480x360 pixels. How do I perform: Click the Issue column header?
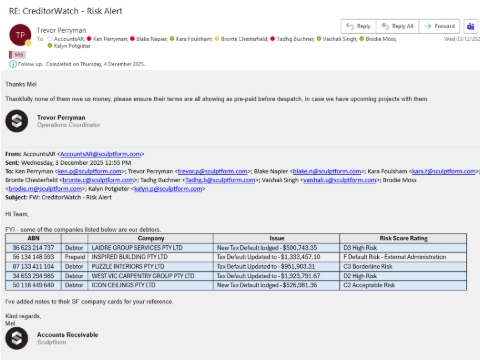[277, 238]
